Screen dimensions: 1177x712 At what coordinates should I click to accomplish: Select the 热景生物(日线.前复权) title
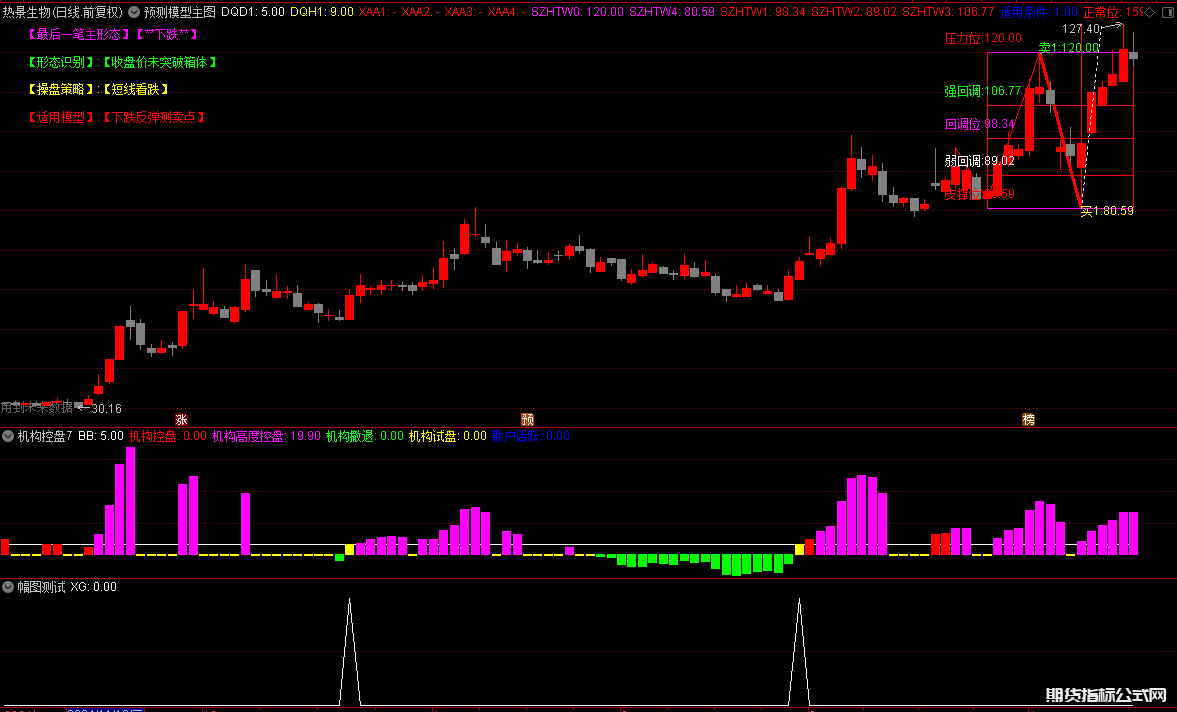(62, 12)
